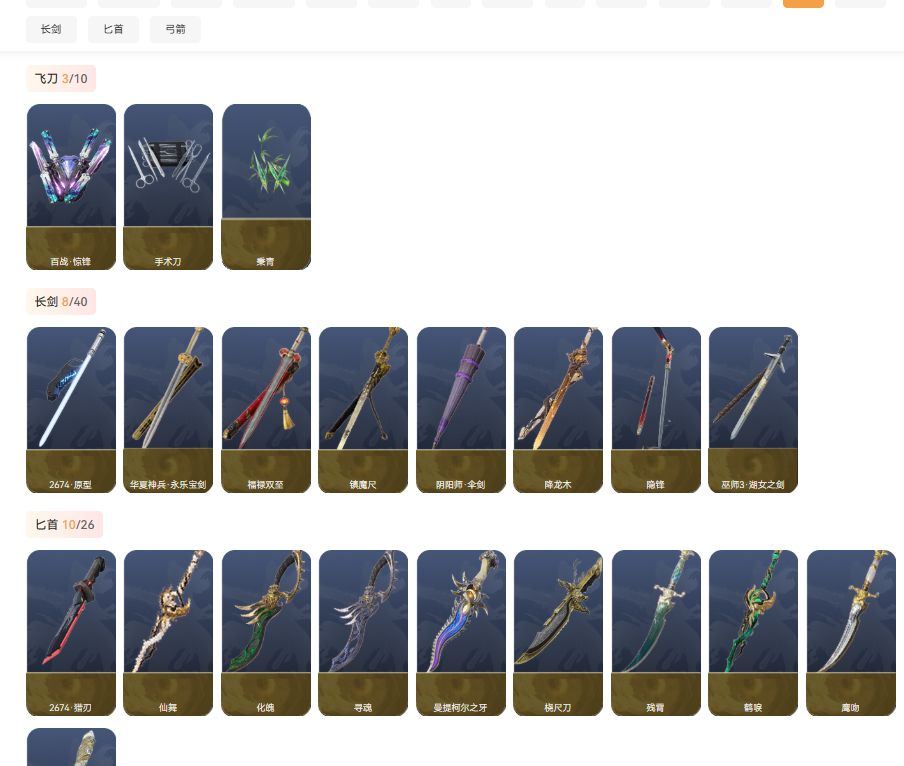
Task: Open the 鹤唳 green dagger card
Action: [754, 633]
